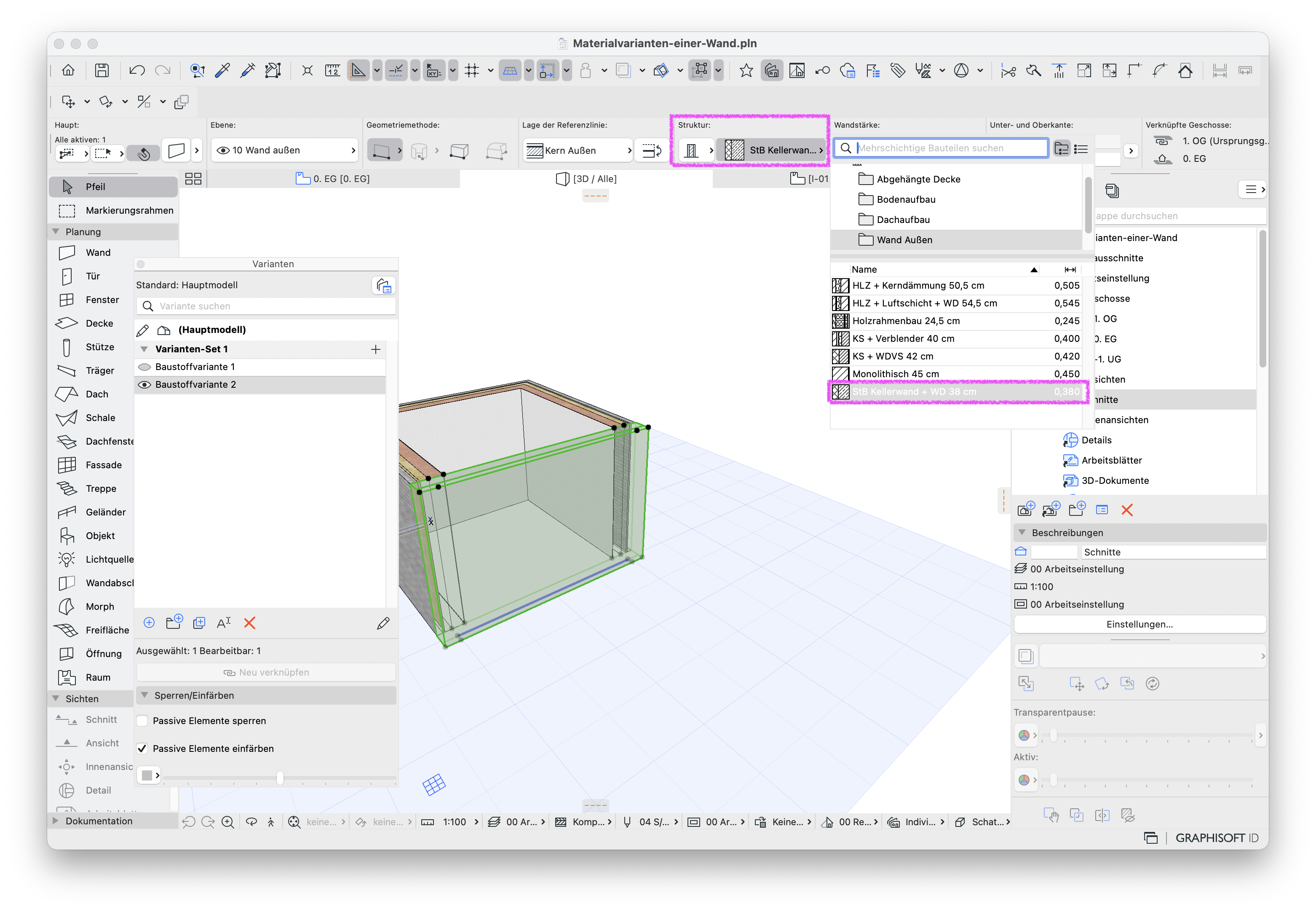The width and height of the screenshot is (1316, 912).
Task: Click the Save icon in toolbar
Action: [x=102, y=70]
